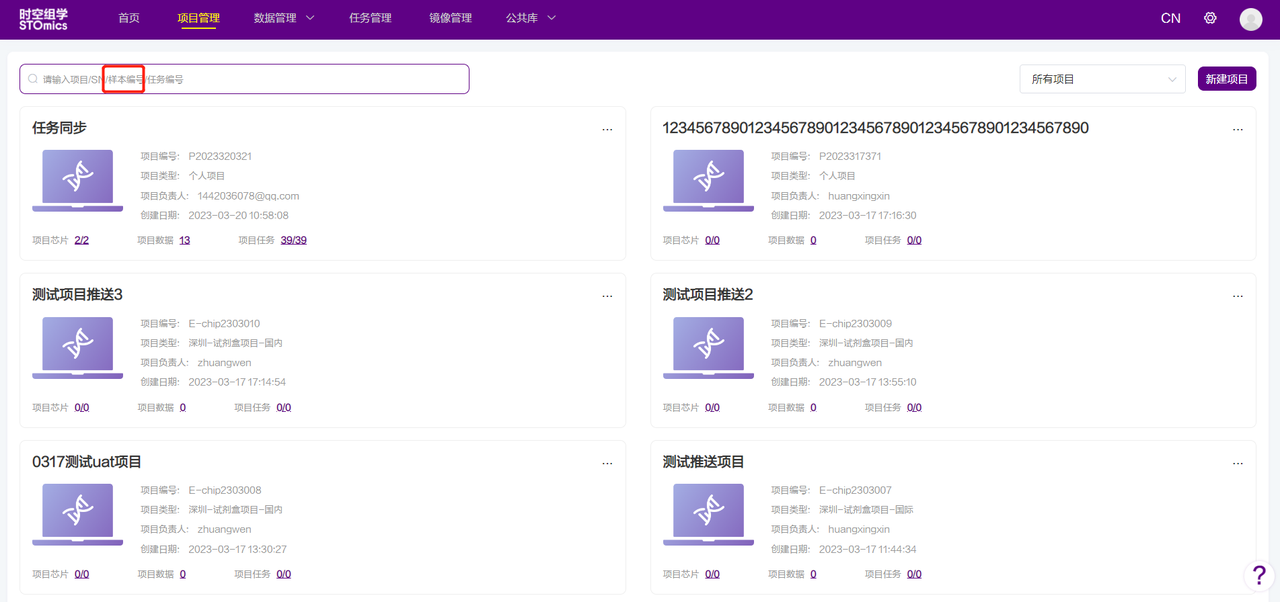Viewport: 1280px width, 602px height.
Task: Open the 39/39 project tasks link
Action: tap(293, 240)
